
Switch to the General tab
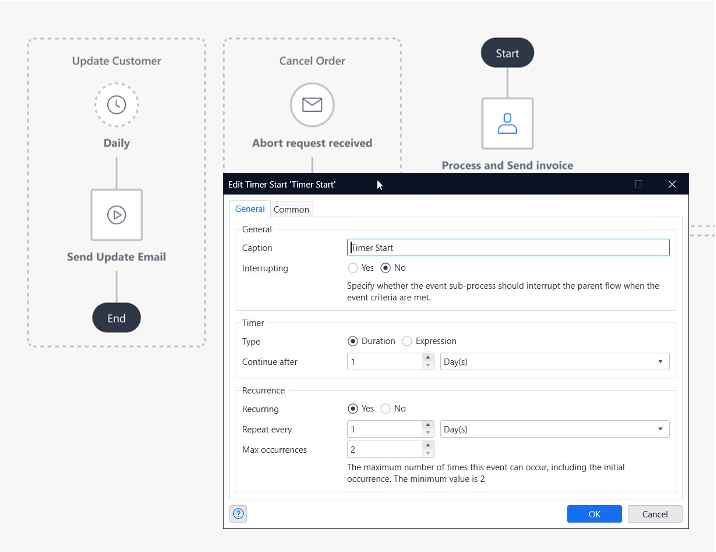[x=250, y=209]
